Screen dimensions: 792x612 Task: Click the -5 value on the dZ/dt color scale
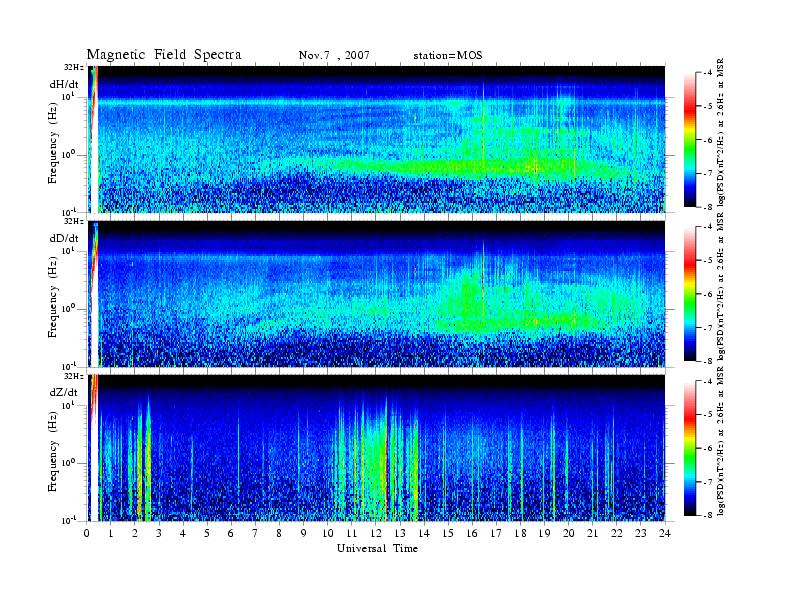[x=708, y=415]
